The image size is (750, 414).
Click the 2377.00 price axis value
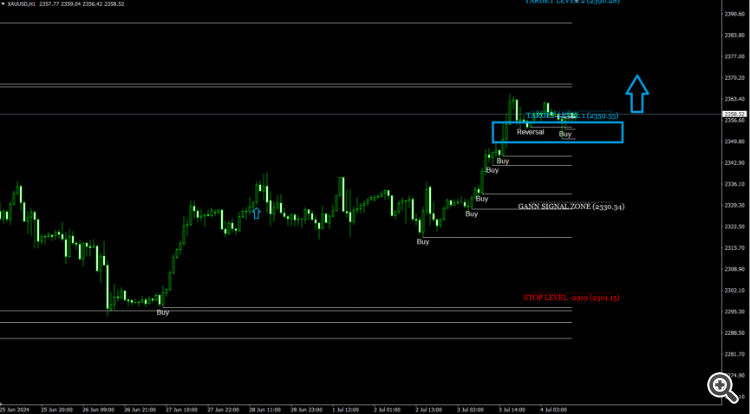(734, 56)
